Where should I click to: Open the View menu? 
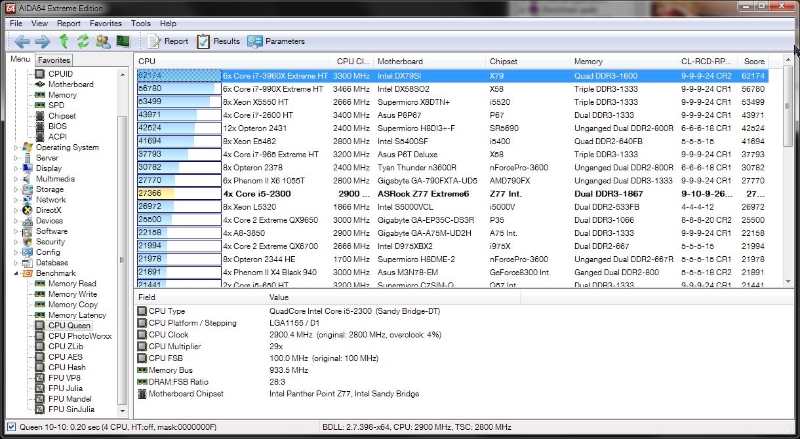point(39,23)
